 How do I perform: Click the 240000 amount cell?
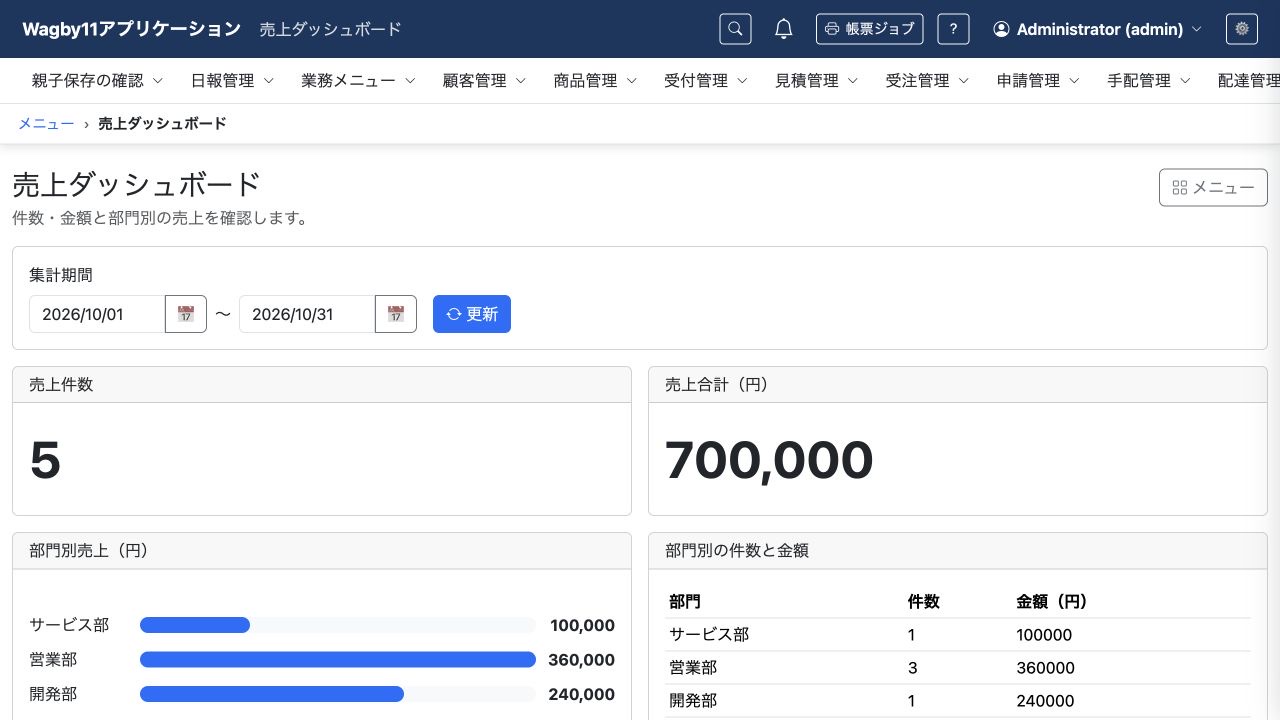coord(1045,701)
